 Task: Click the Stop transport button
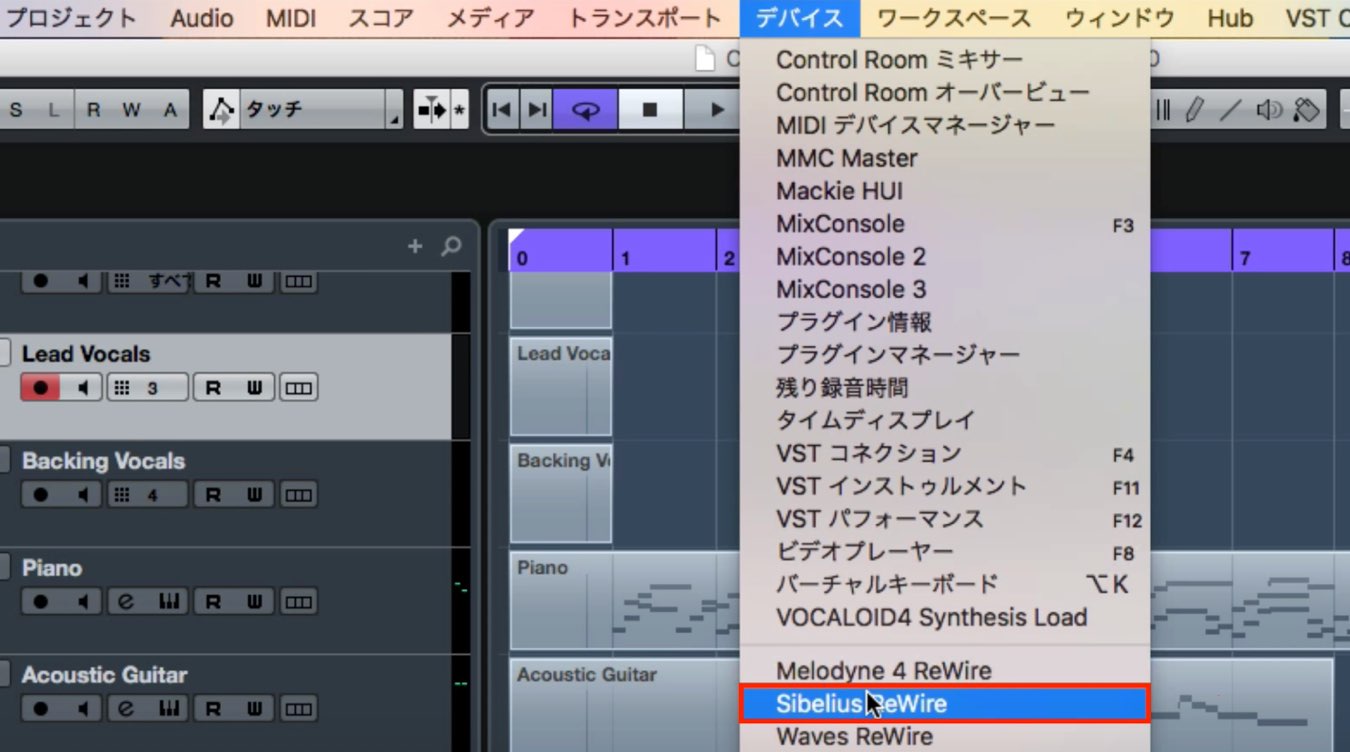(x=650, y=110)
